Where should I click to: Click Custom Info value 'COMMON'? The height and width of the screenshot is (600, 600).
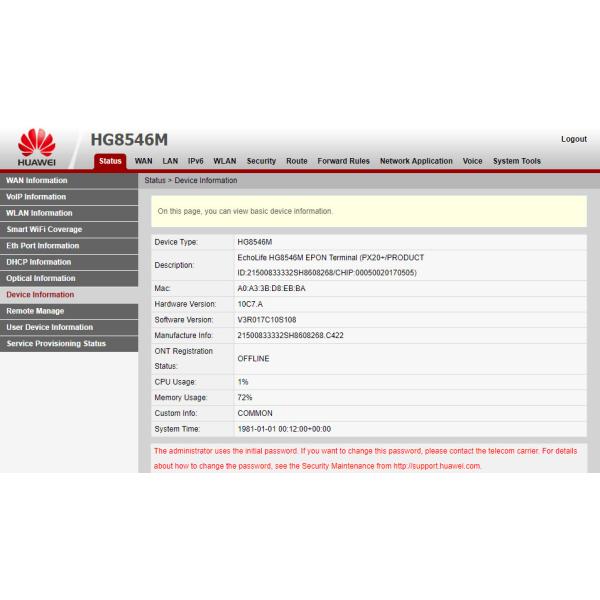click(255, 413)
